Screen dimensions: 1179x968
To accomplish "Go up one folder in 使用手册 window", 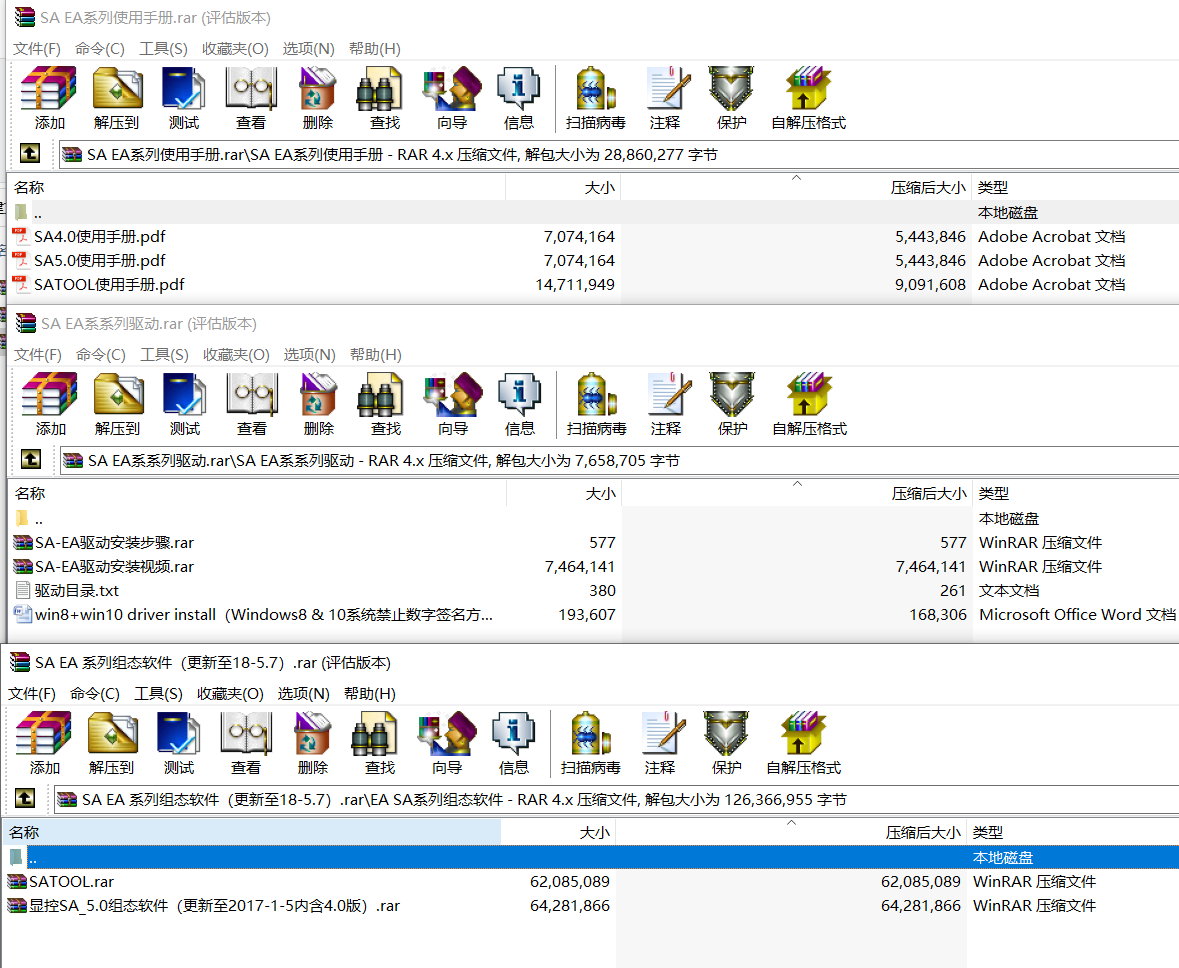I will coord(30,154).
